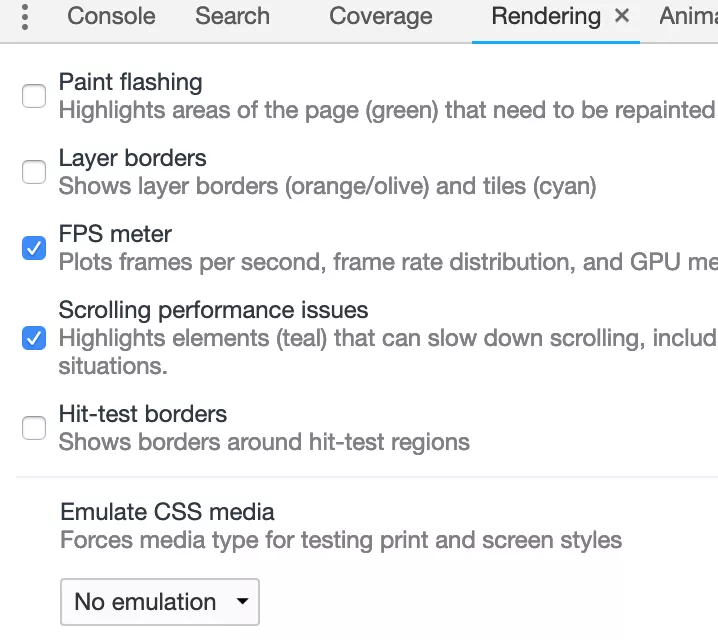Switch to the Animations tab
The image size is (718, 640).
(688, 16)
